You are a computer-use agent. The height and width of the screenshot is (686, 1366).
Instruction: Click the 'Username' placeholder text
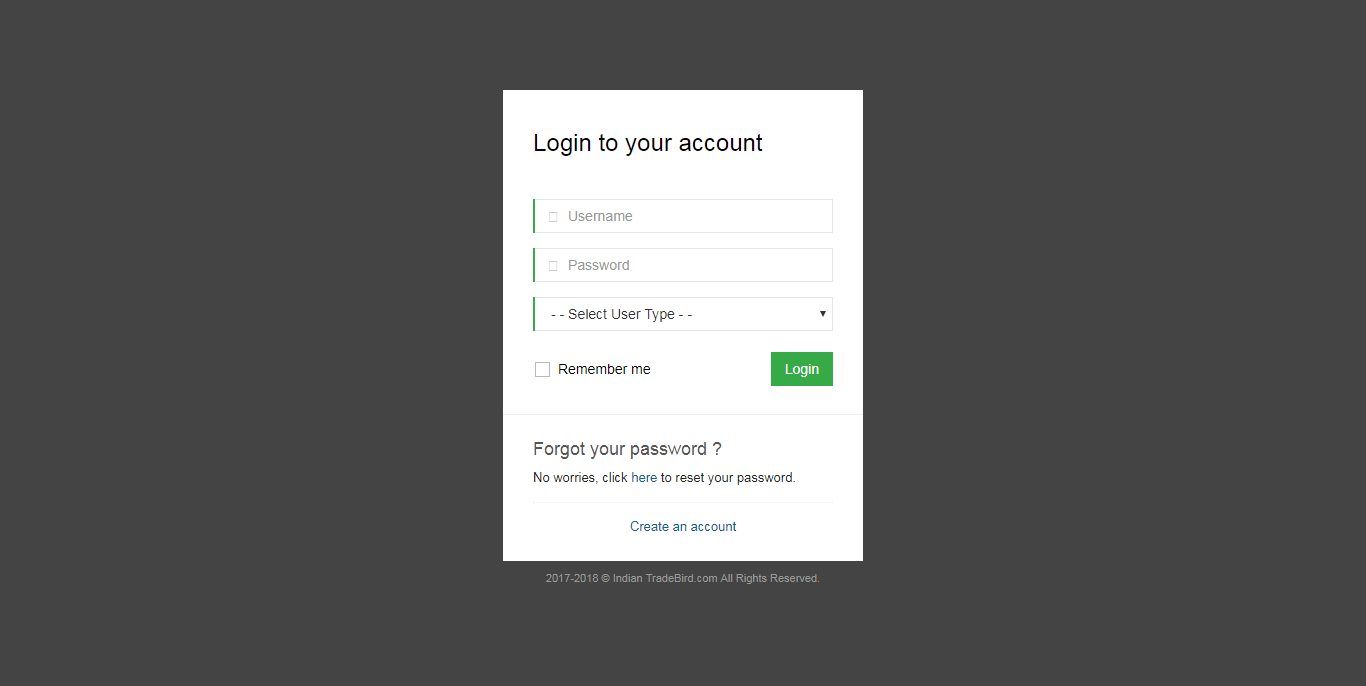(600, 216)
